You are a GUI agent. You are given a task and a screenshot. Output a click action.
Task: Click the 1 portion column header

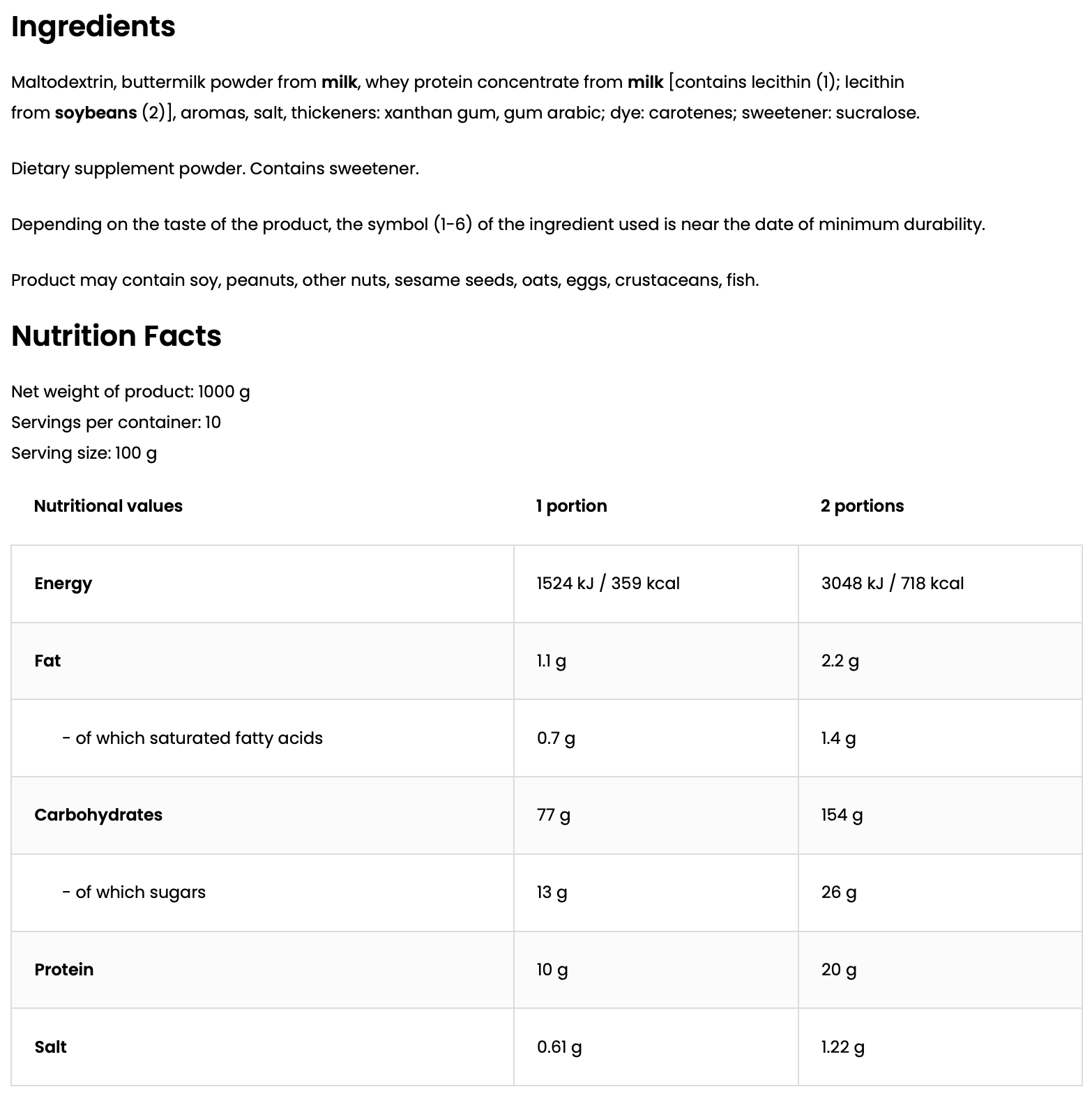(571, 506)
